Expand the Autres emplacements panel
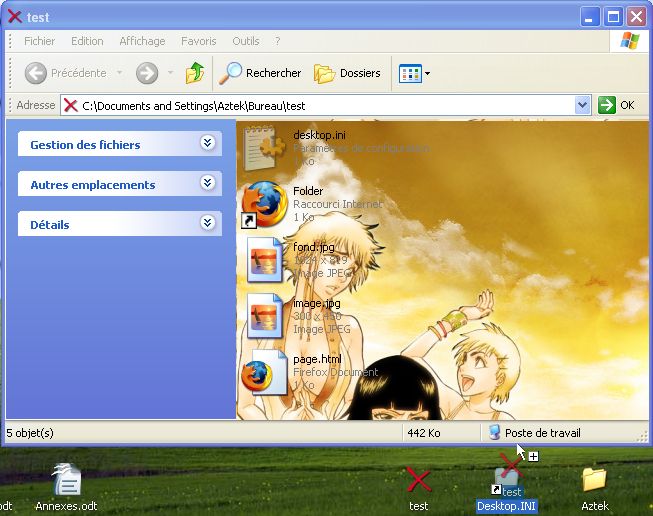This screenshot has height=516, width=653. click(207, 184)
